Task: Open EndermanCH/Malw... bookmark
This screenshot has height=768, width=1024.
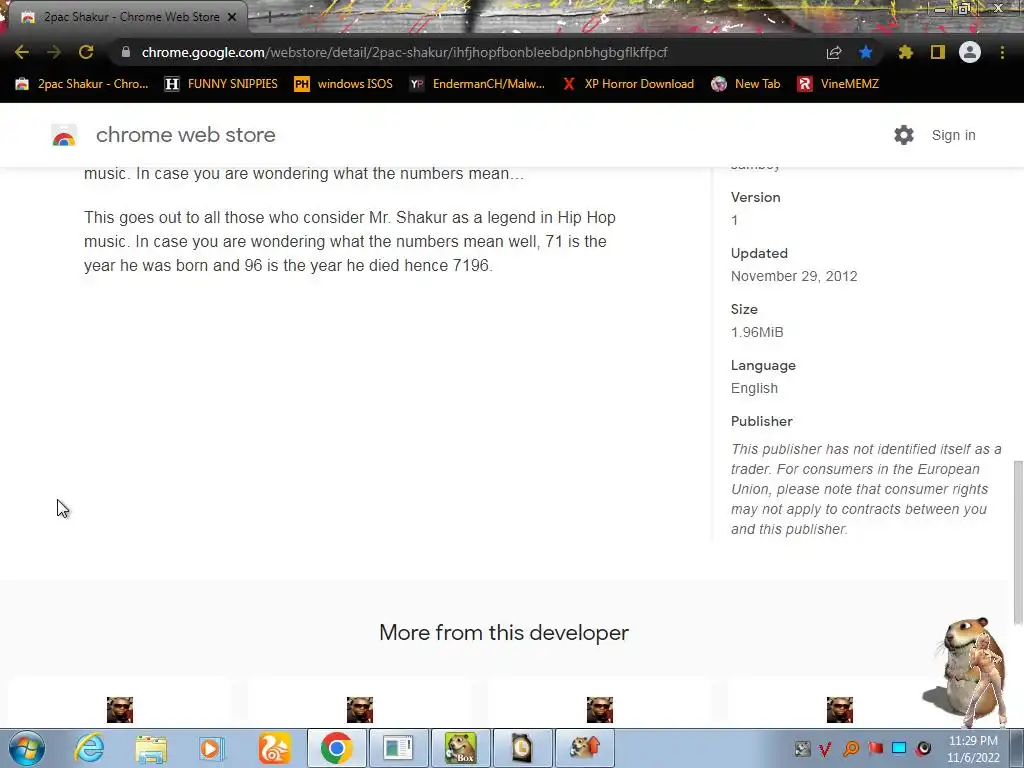Action: 477,84
